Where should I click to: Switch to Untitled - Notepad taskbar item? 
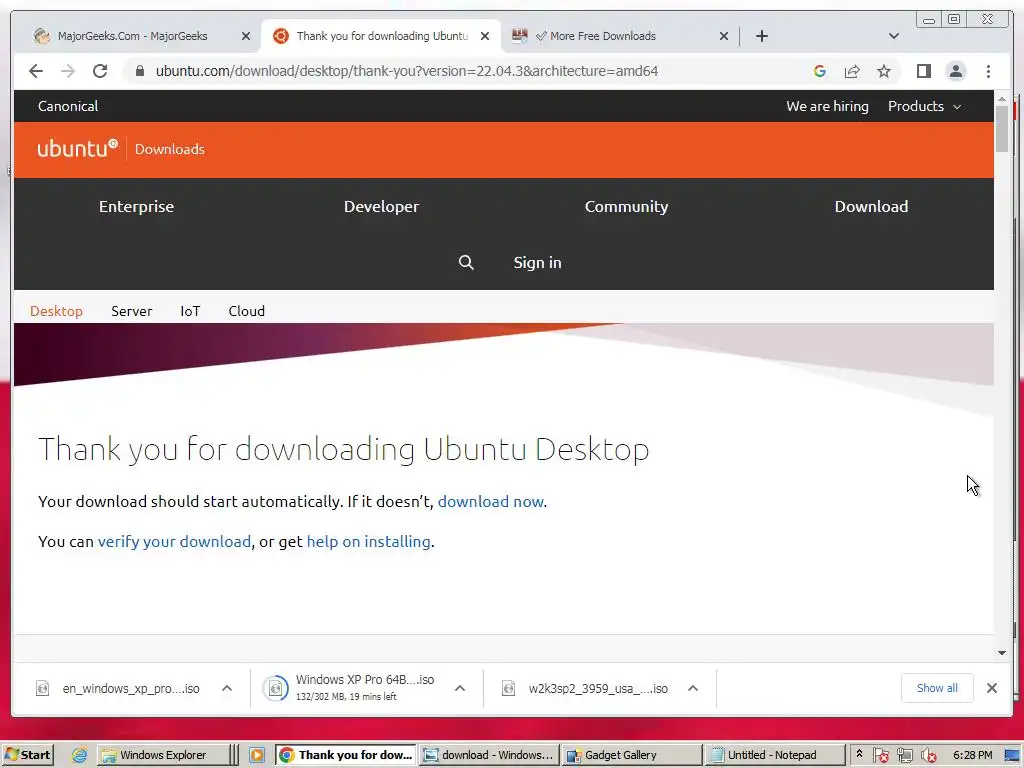774,755
